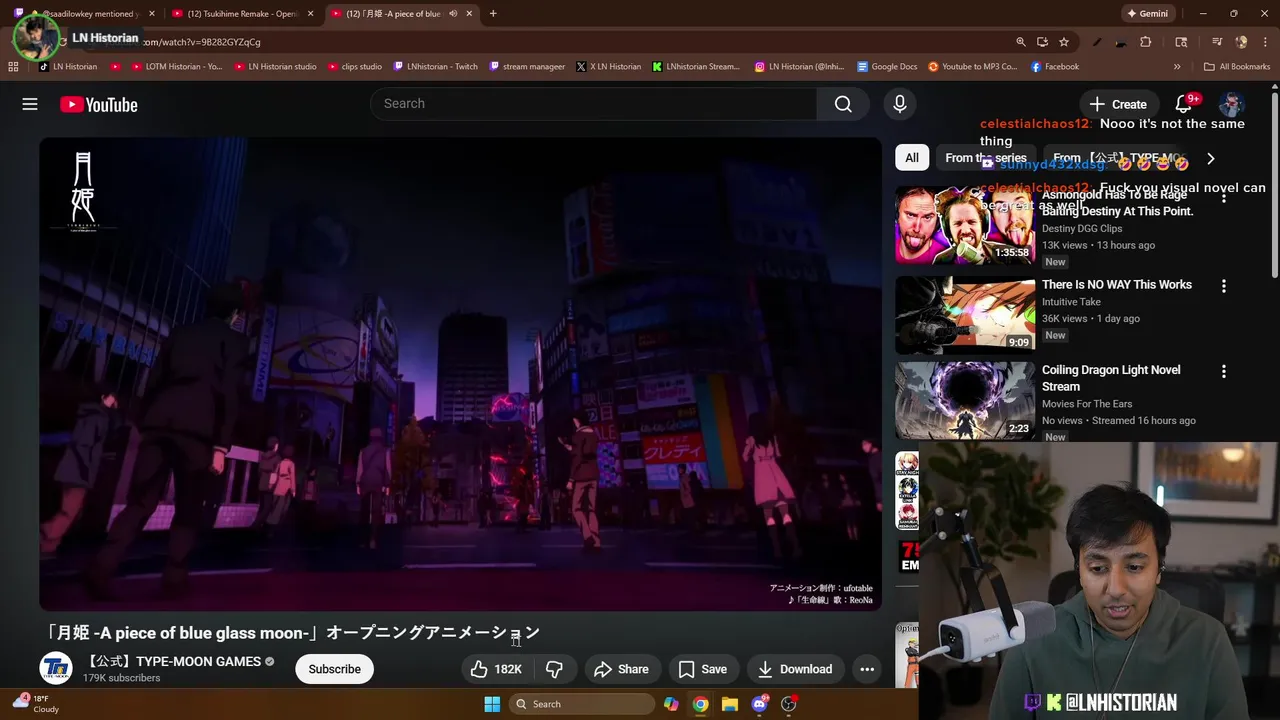Viewport: 1280px width, 720px height.
Task: Open Asmongold video thumbnail
Action: click(x=965, y=225)
